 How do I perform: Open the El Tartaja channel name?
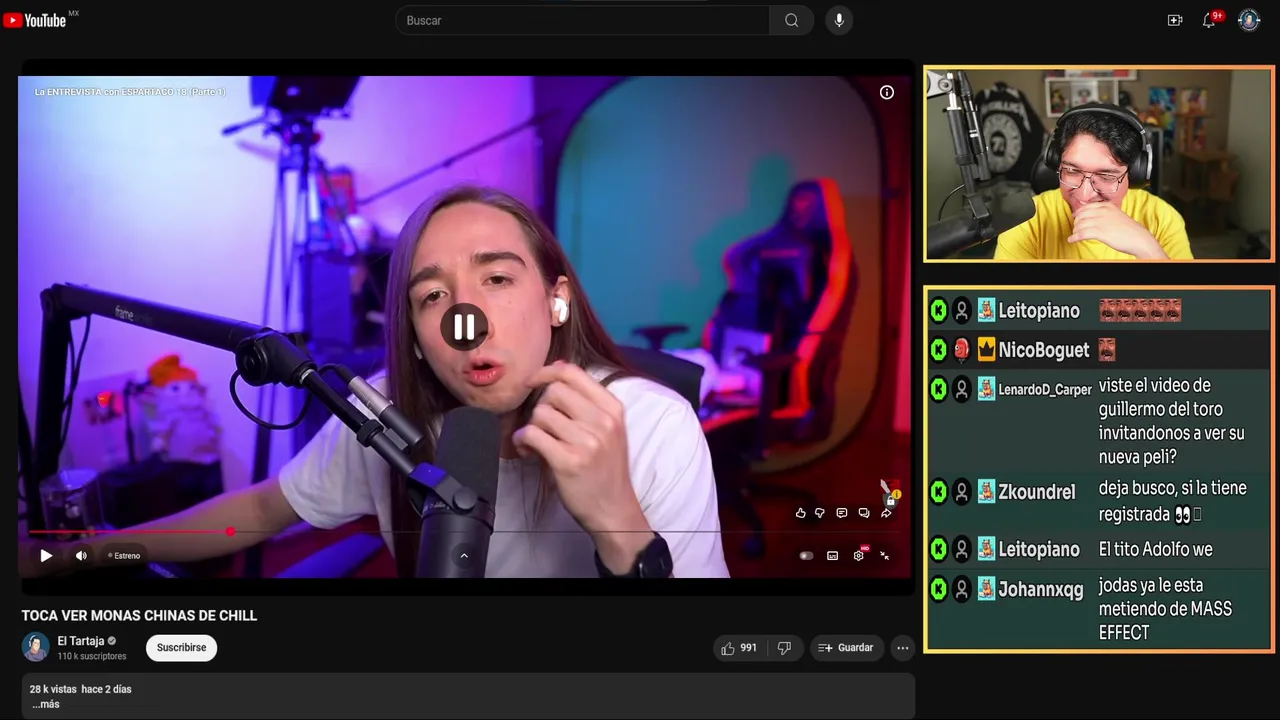coord(81,641)
